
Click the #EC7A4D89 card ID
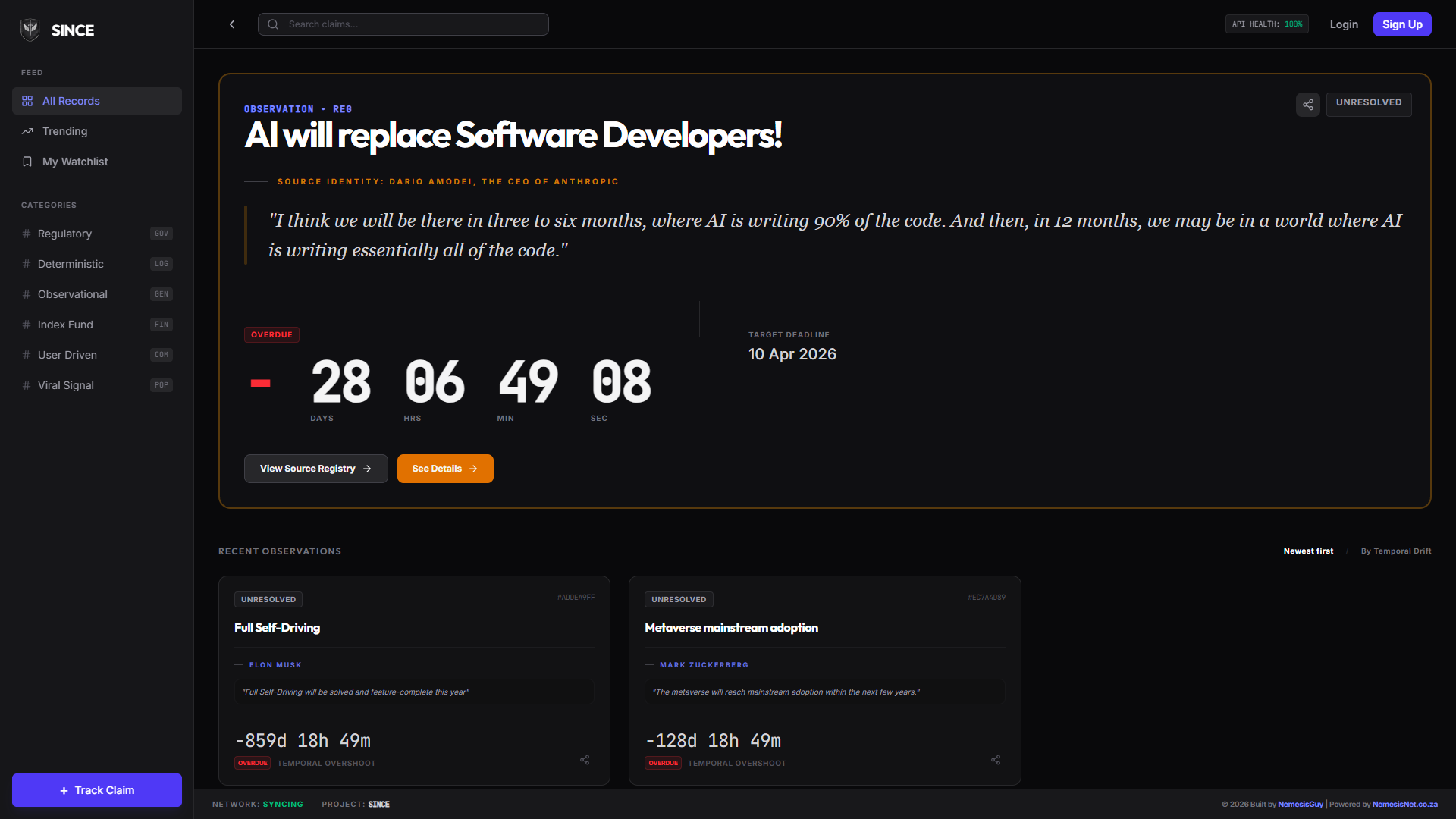(x=987, y=598)
